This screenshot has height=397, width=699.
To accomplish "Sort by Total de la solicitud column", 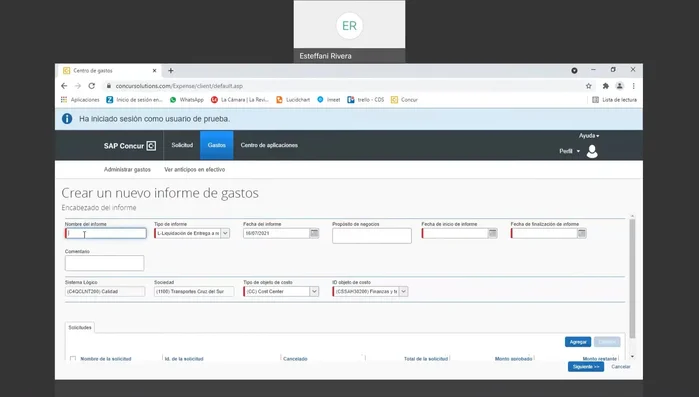I will (426, 359).
